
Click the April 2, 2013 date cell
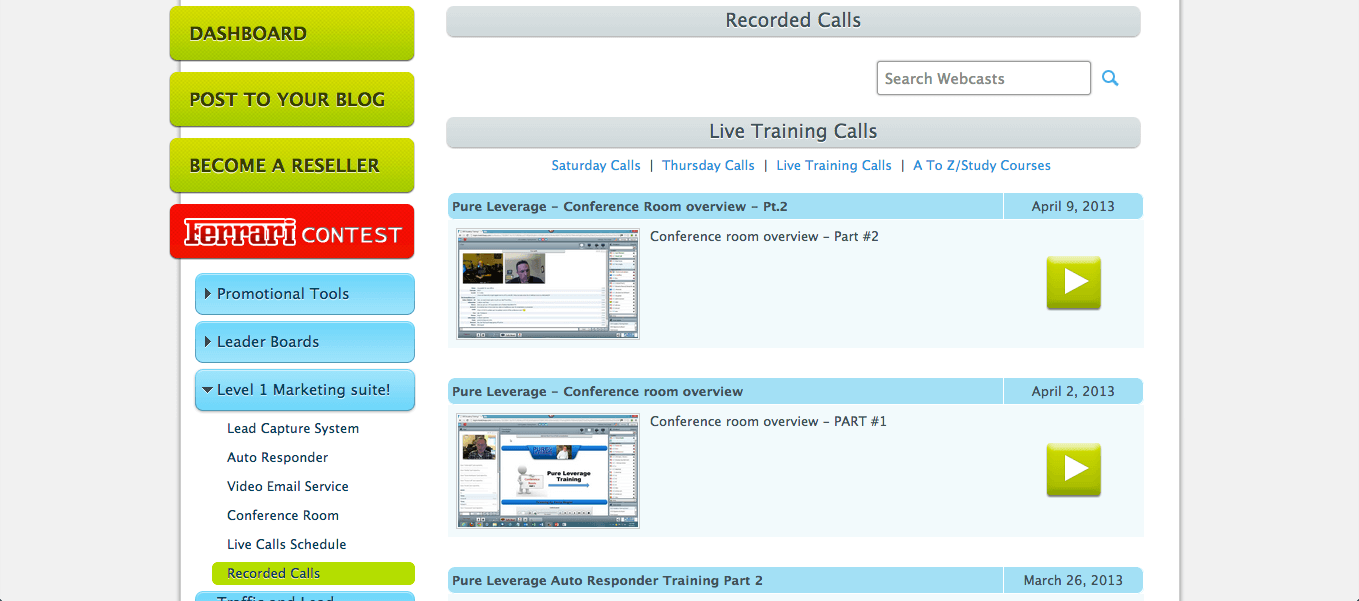click(x=1073, y=391)
